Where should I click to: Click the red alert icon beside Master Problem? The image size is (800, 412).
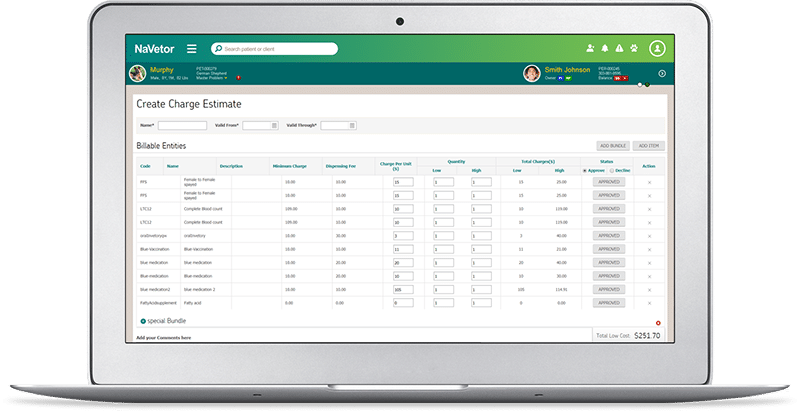point(238,78)
